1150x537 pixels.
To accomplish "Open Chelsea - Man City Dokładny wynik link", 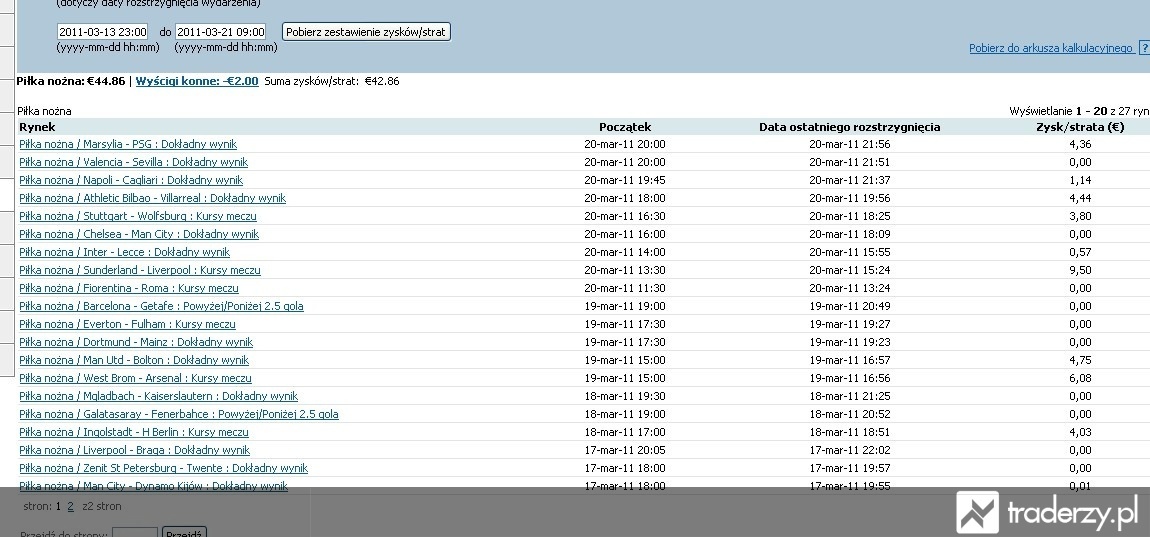I will coord(139,234).
